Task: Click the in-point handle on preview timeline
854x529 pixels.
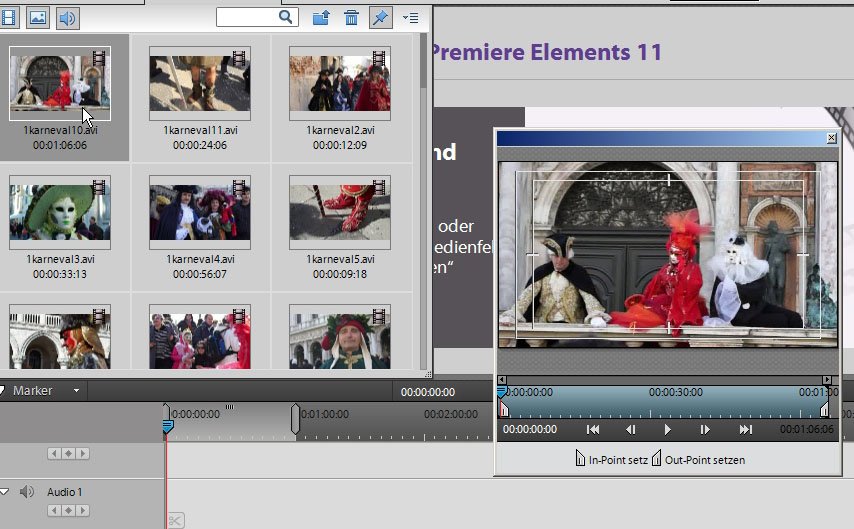Action: [504, 409]
